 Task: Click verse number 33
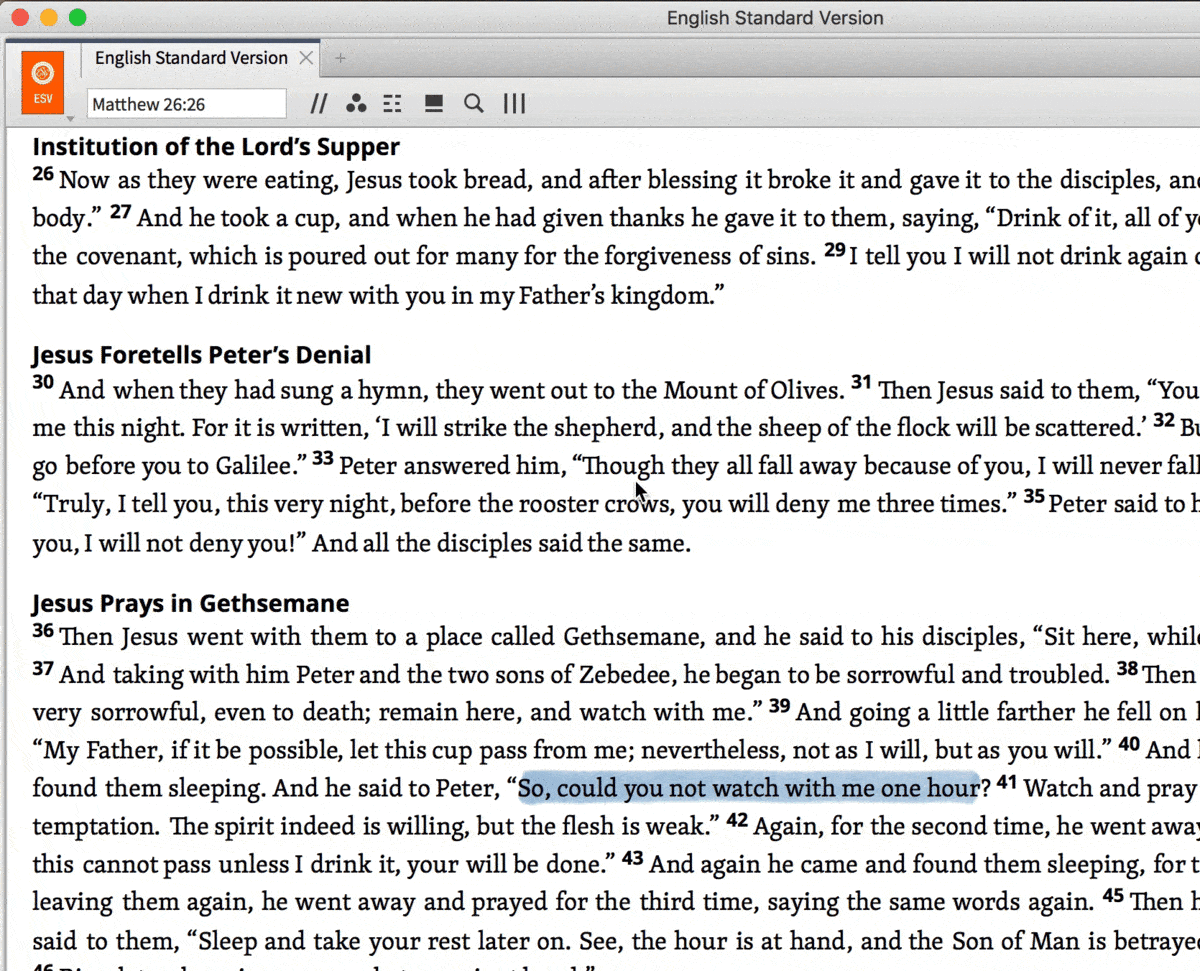point(323,458)
